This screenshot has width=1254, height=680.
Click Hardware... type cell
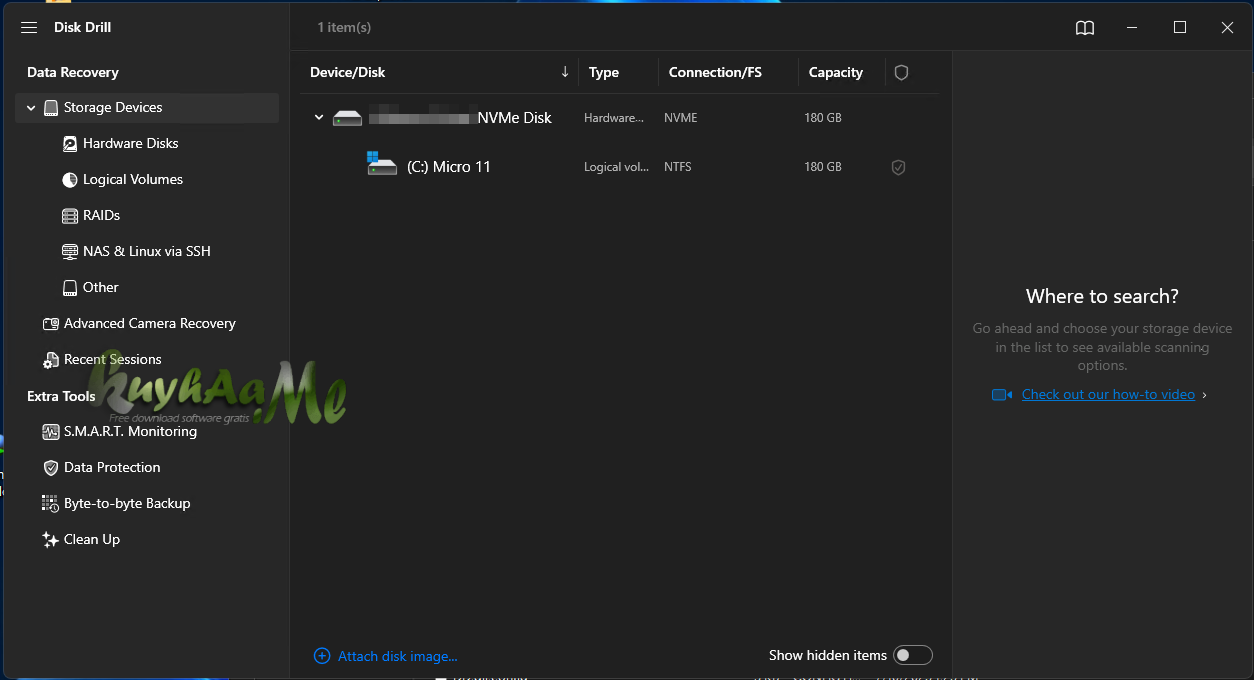(614, 118)
